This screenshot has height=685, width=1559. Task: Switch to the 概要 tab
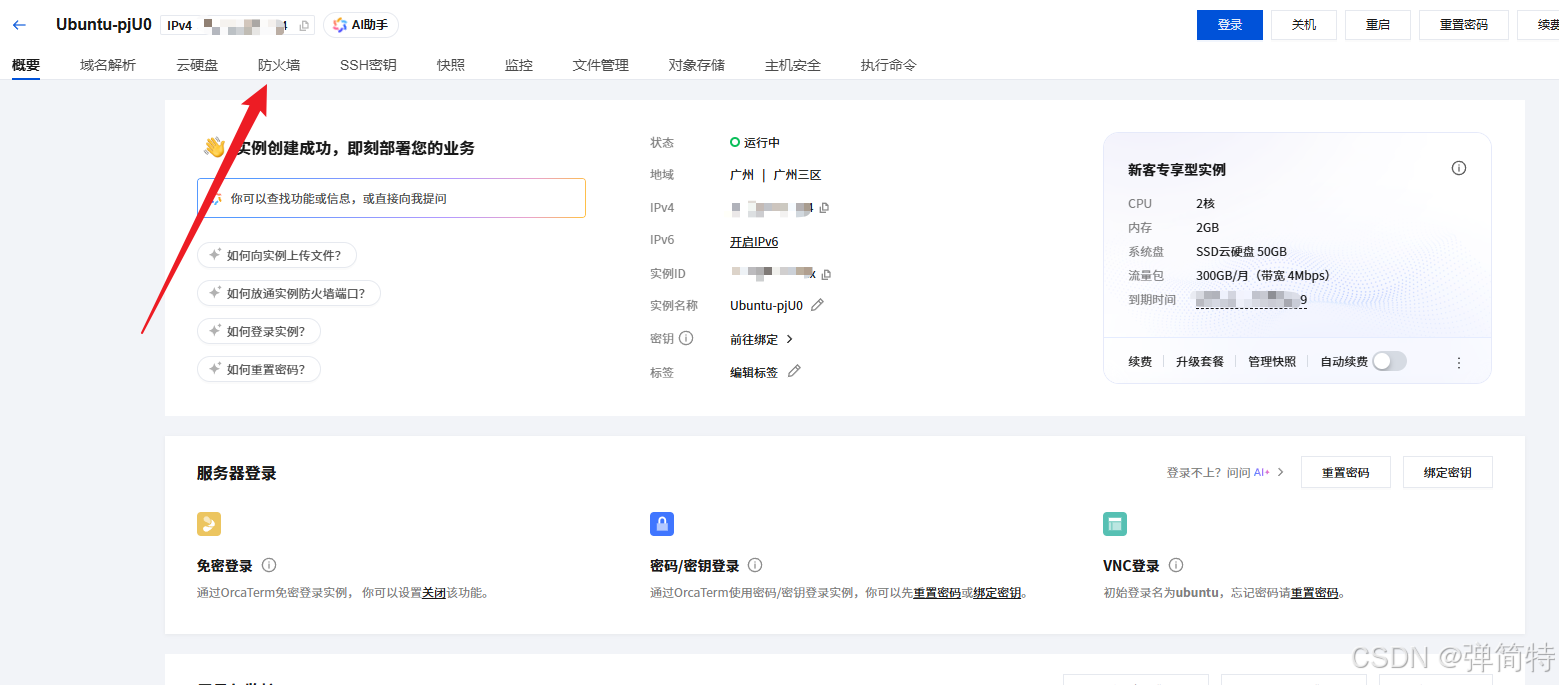click(x=26, y=65)
